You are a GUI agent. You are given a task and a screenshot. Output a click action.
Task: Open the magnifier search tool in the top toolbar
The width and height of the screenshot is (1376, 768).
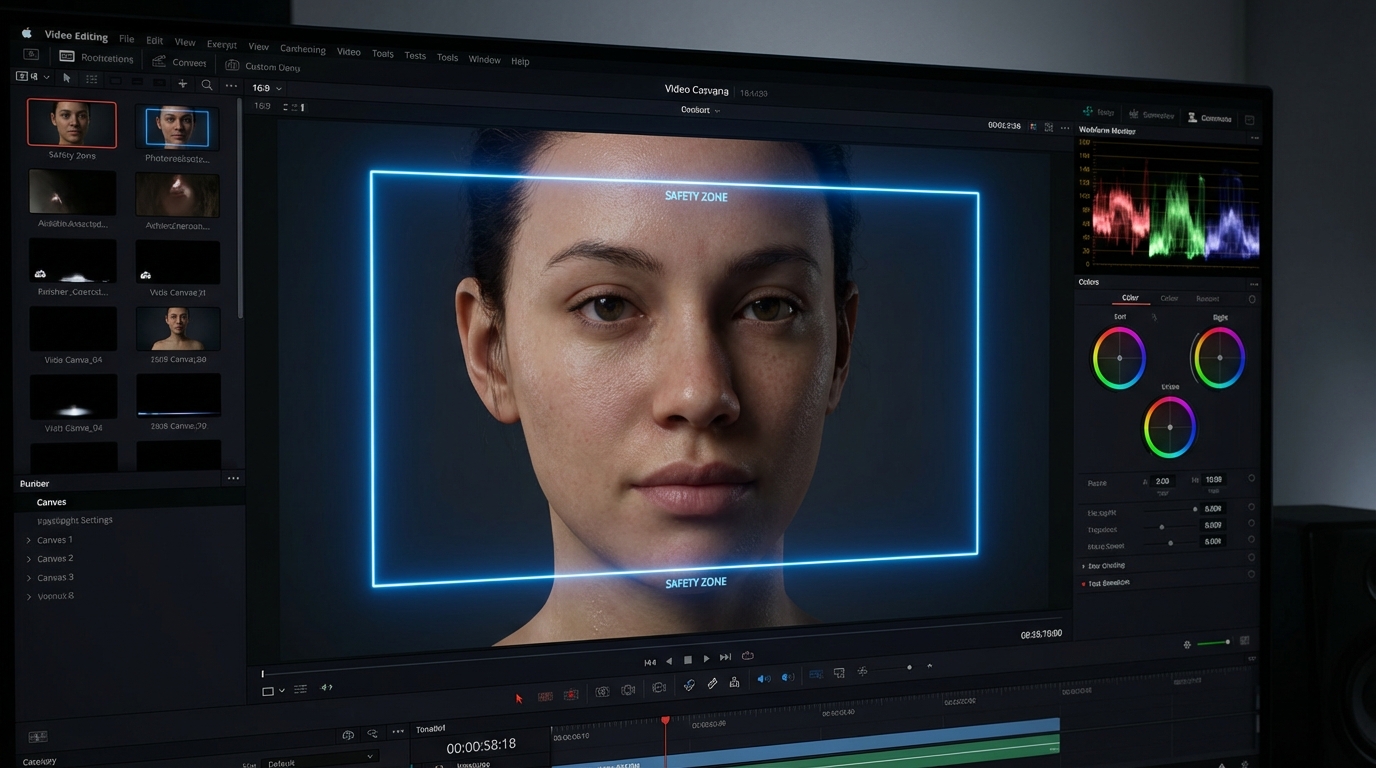[206, 84]
